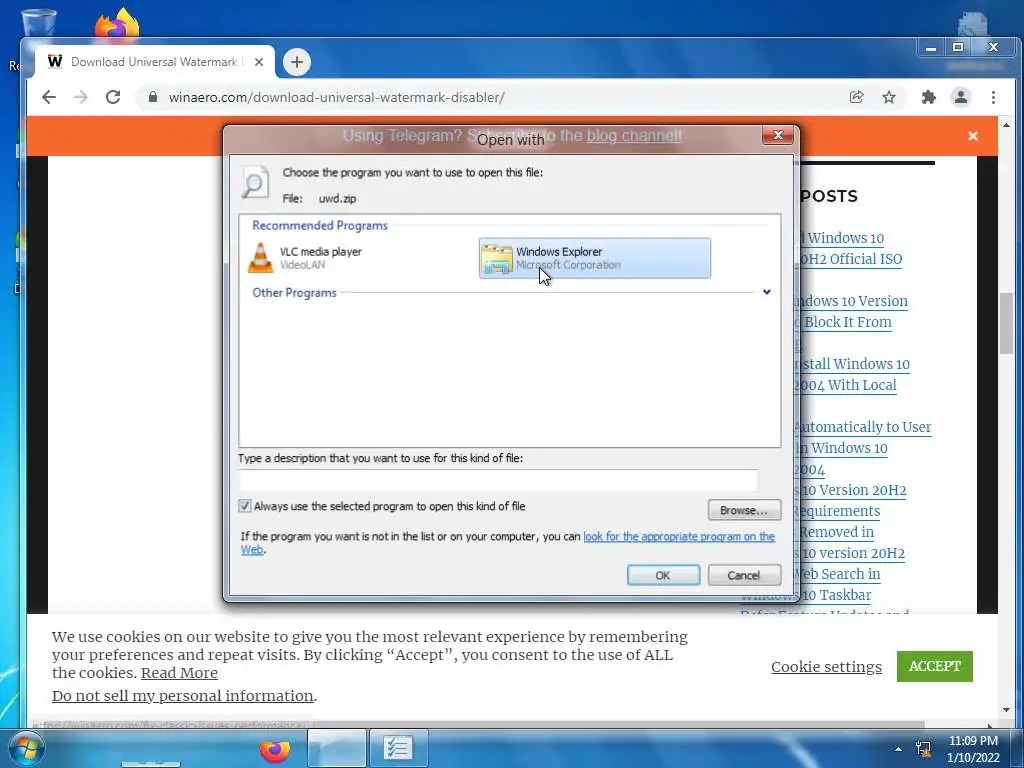Toggle Always use the selected program checkbox

pyautogui.click(x=244, y=506)
